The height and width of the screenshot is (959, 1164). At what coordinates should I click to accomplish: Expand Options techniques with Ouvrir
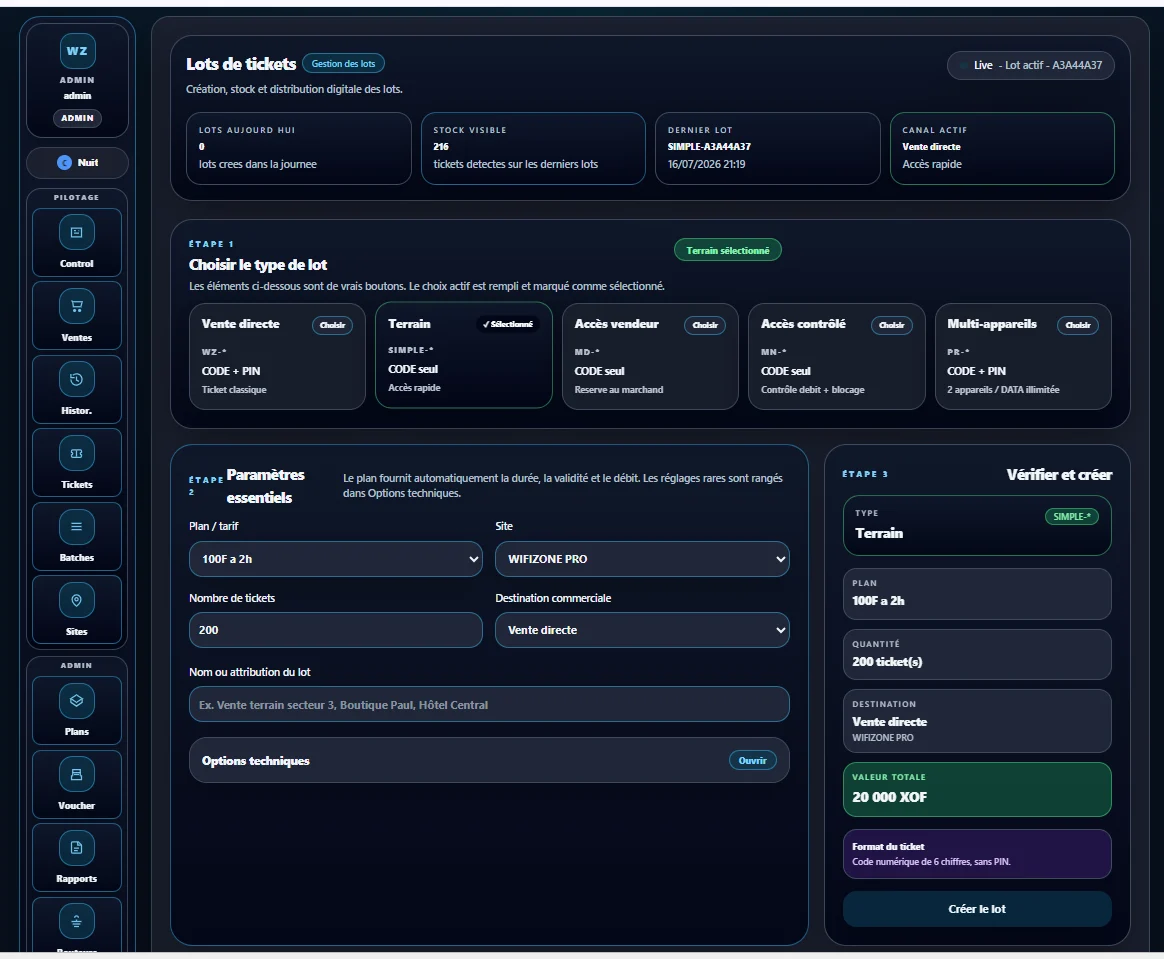click(753, 761)
